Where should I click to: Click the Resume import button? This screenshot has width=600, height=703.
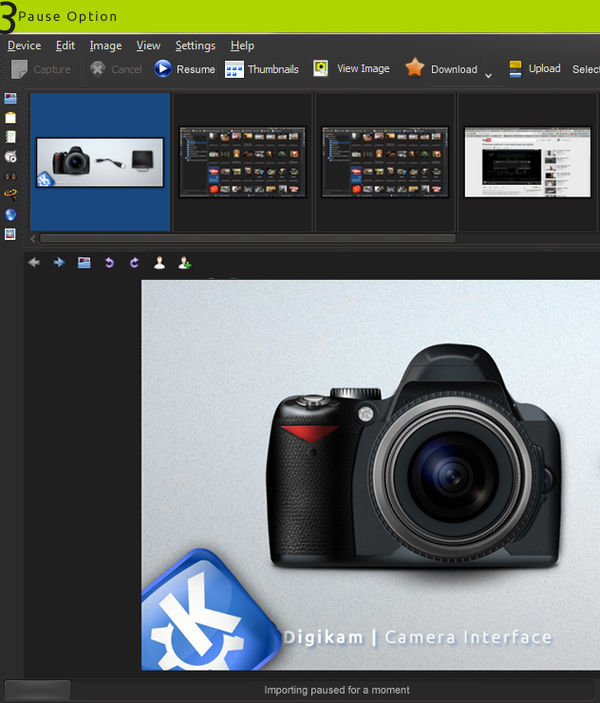(185, 69)
